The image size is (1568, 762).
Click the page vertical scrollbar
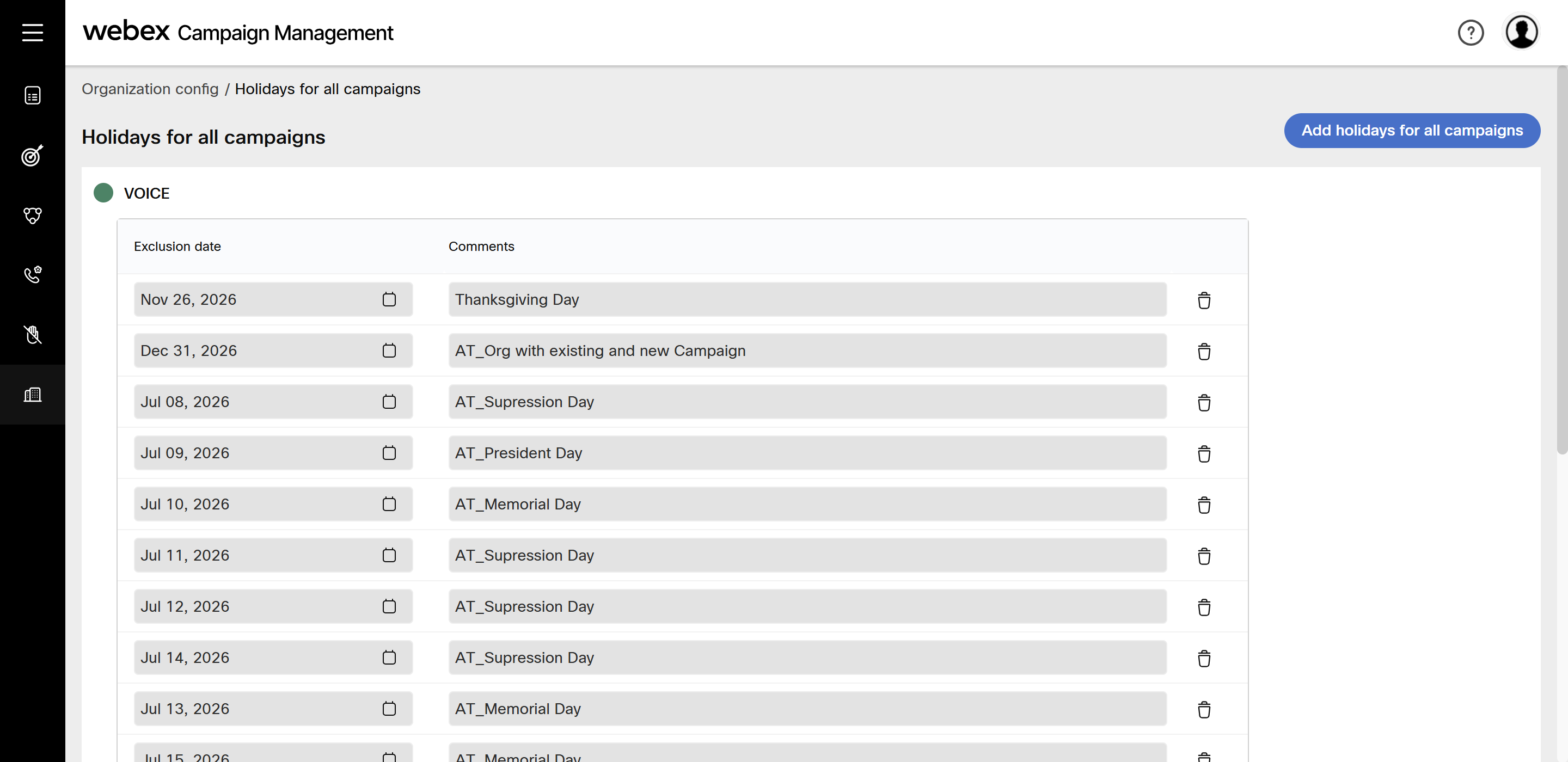[1562, 261]
